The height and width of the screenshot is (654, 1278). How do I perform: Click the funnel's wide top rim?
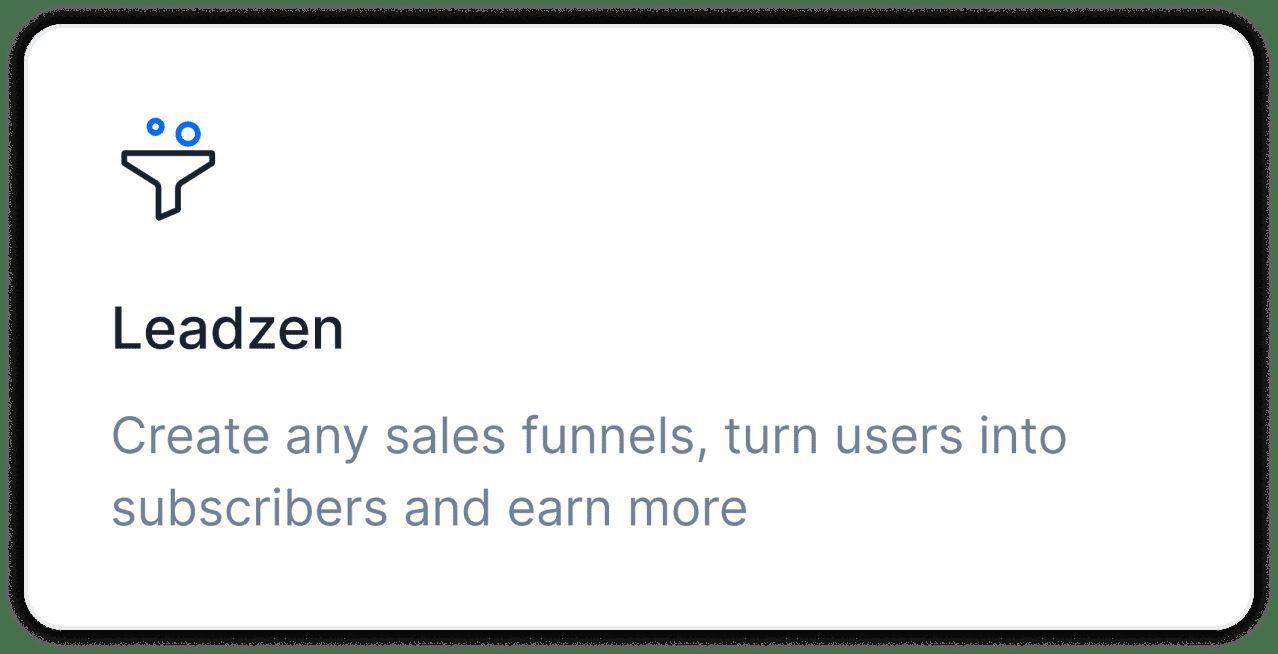(x=167, y=156)
